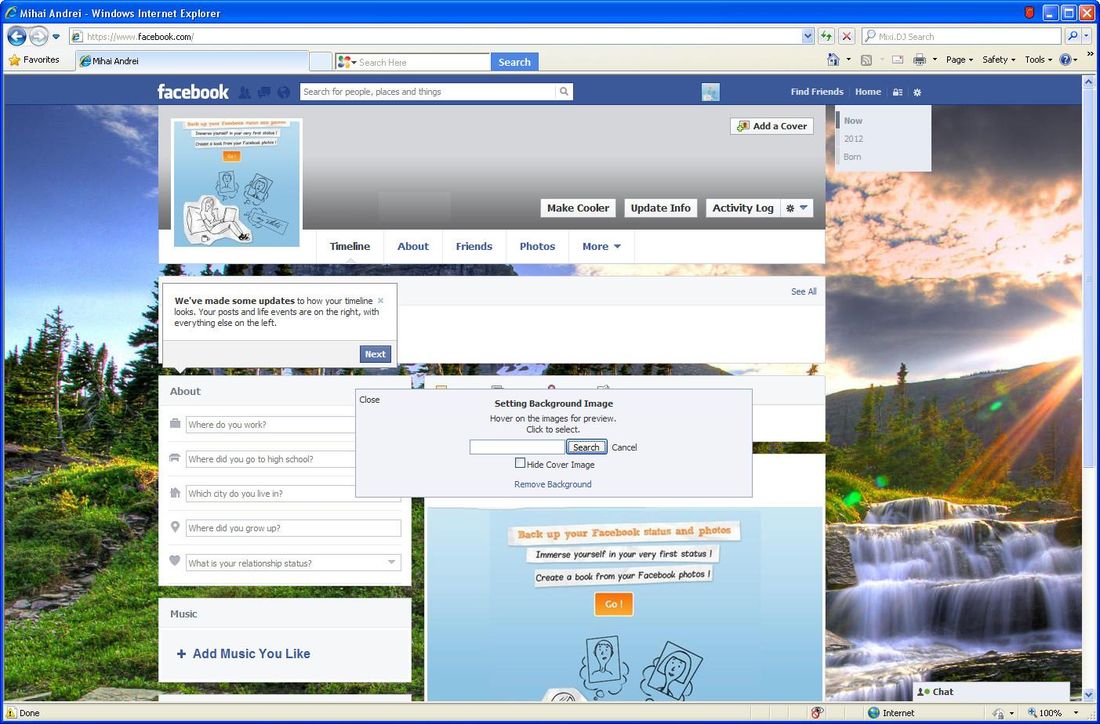Switch to the Photos tab
1100x724 pixels.
coord(537,246)
